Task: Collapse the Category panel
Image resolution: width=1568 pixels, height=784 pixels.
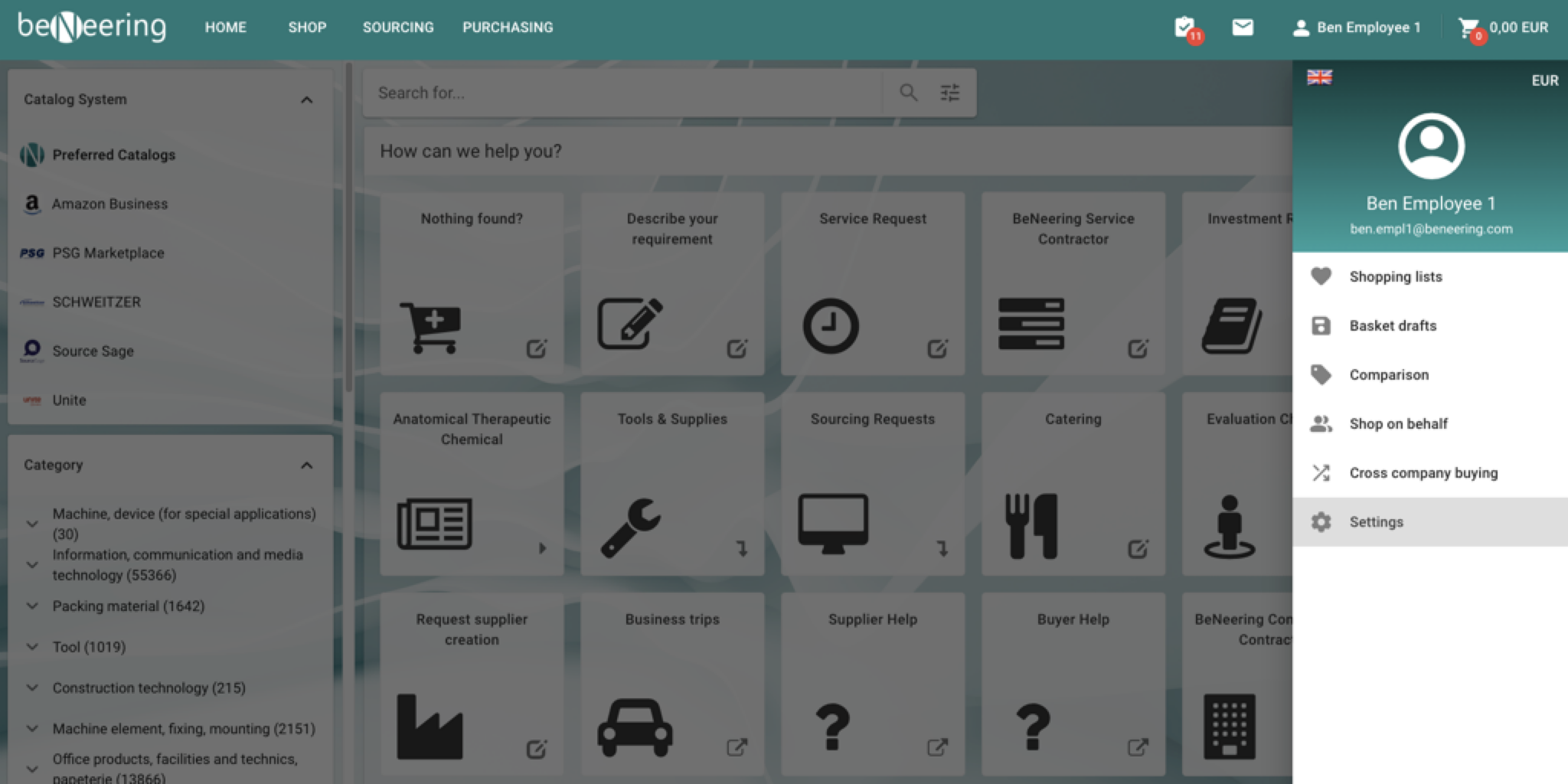Action: coord(307,465)
